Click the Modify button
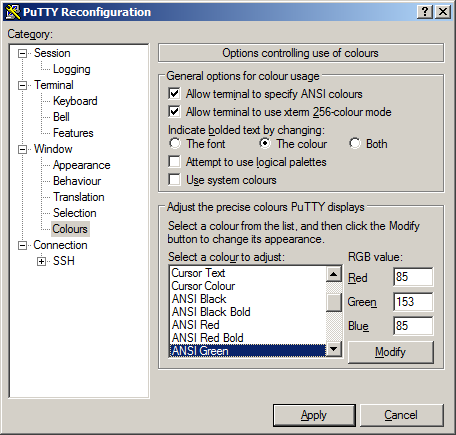The width and height of the screenshot is (456, 435). click(391, 352)
